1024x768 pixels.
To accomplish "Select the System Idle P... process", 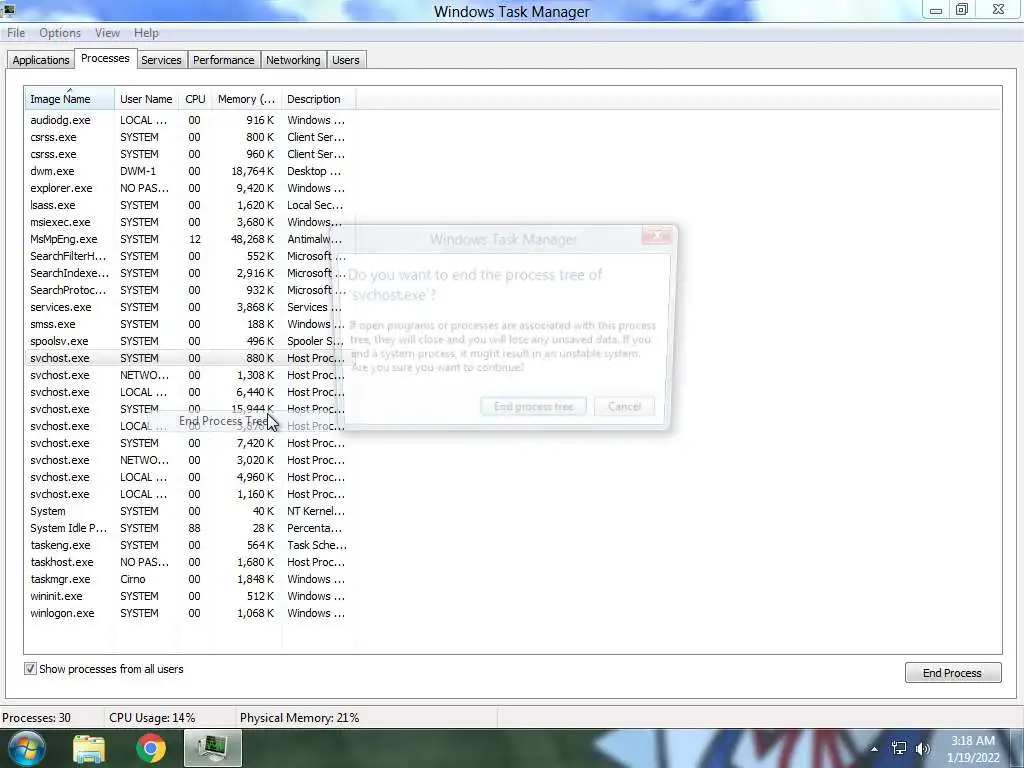I will 189,528.
